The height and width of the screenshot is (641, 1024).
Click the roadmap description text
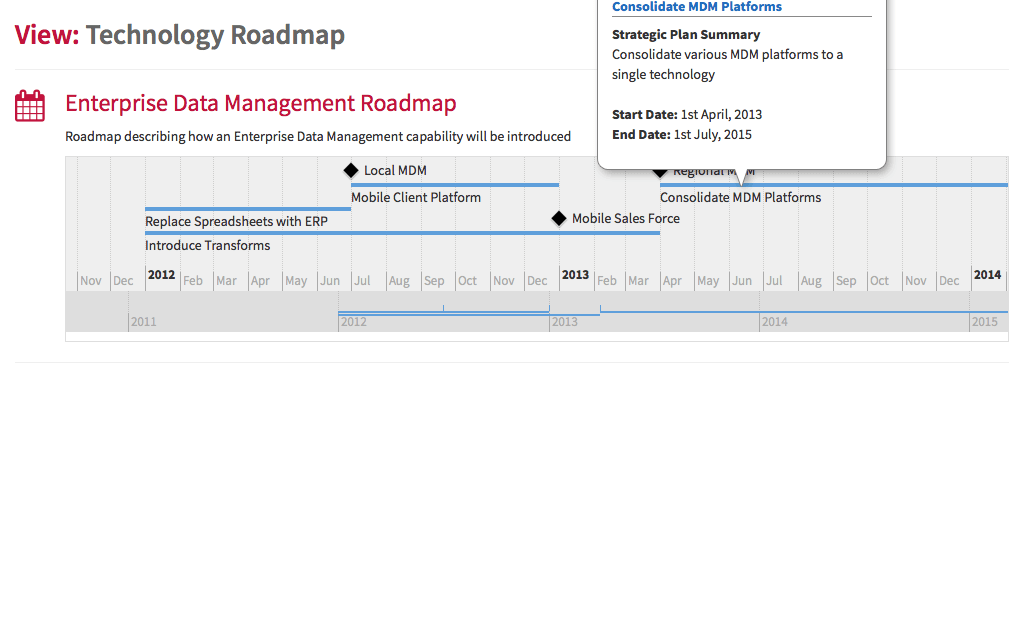(318, 136)
